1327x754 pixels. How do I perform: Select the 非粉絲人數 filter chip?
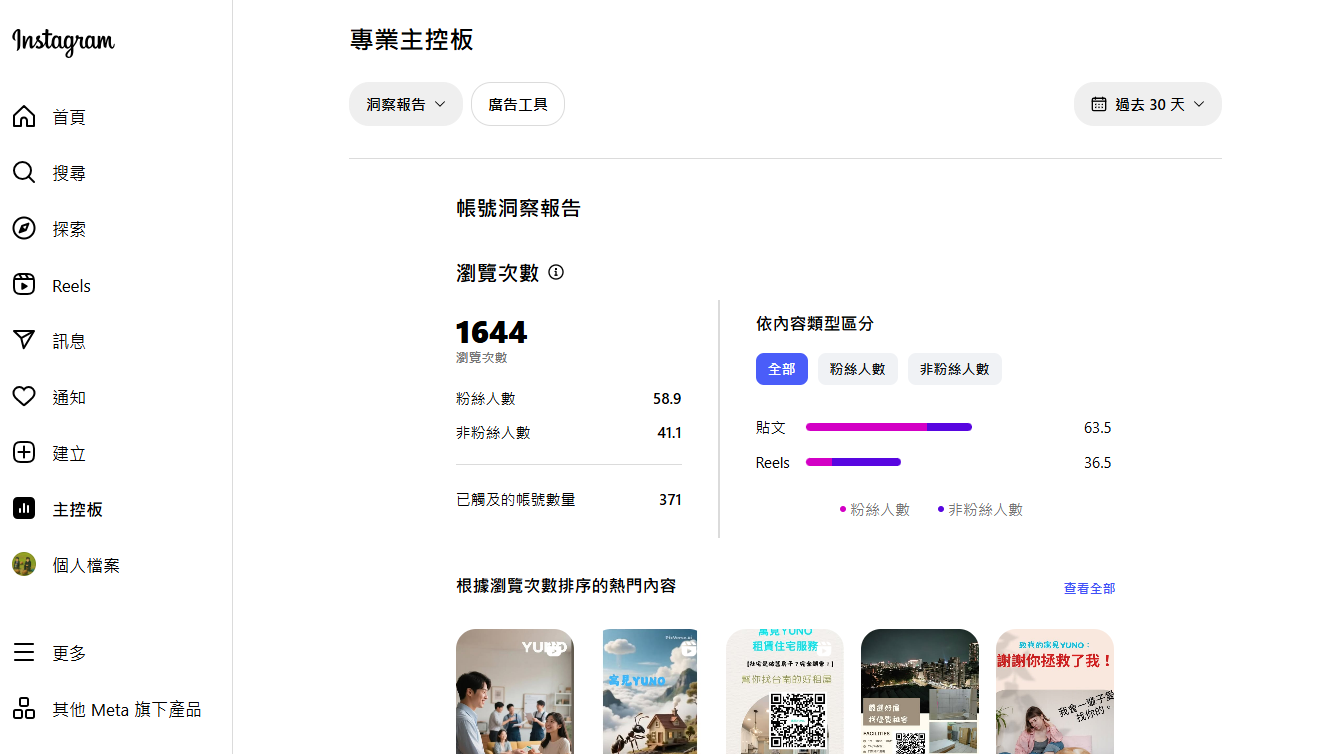click(954, 369)
